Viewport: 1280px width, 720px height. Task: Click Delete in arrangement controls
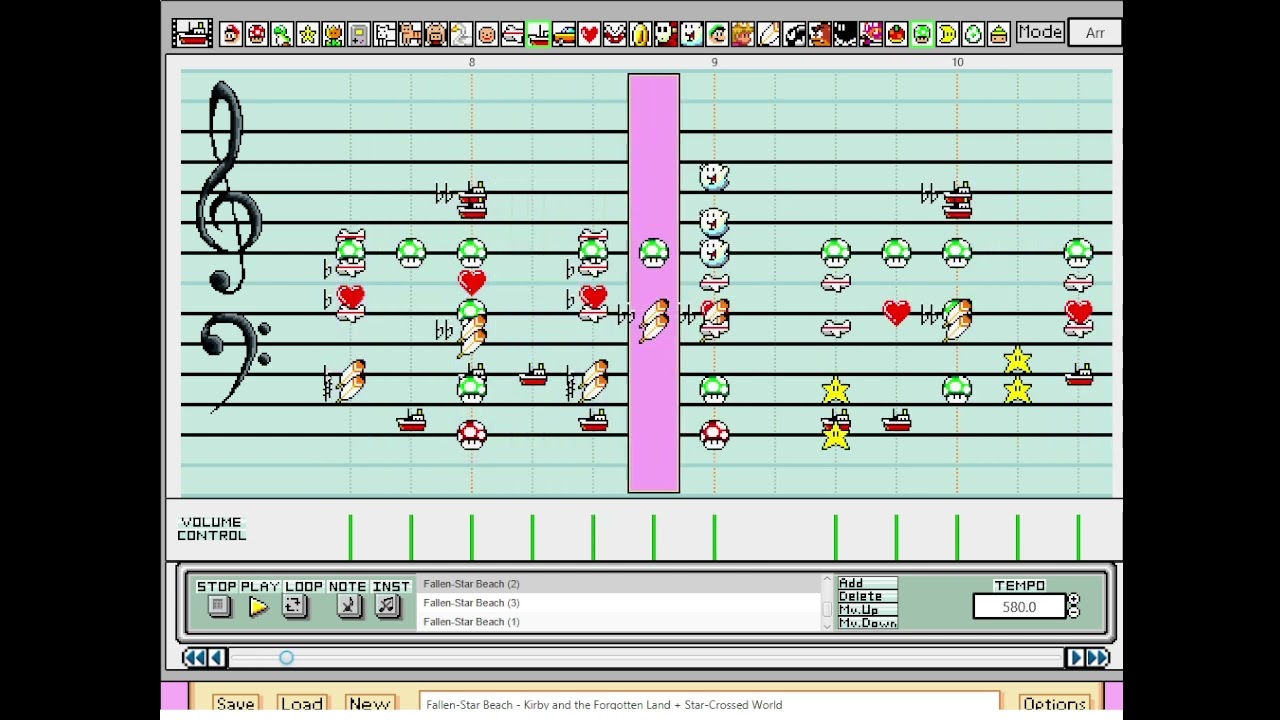click(867, 596)
